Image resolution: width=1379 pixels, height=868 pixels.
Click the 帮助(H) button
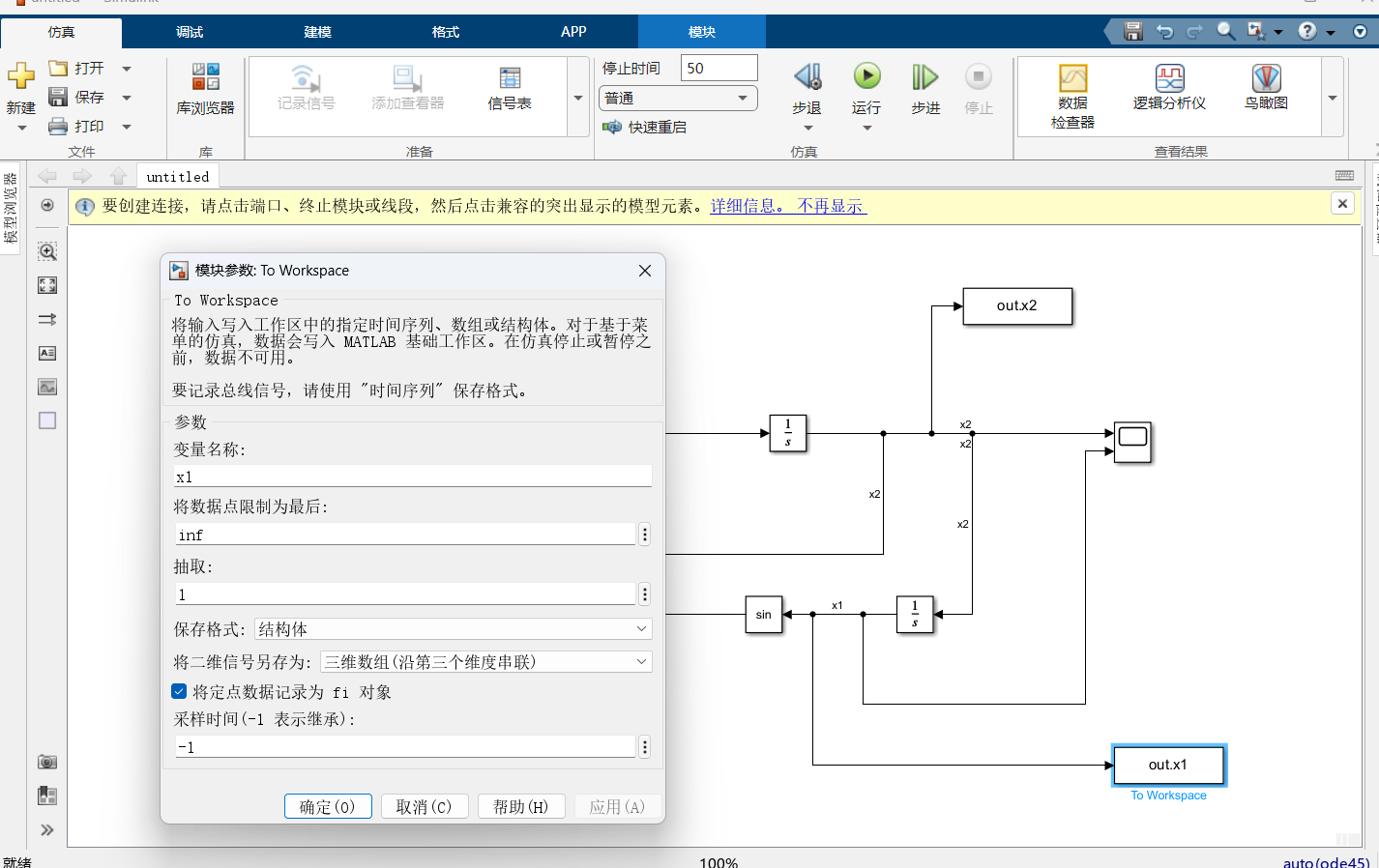[x=521, y=806]
